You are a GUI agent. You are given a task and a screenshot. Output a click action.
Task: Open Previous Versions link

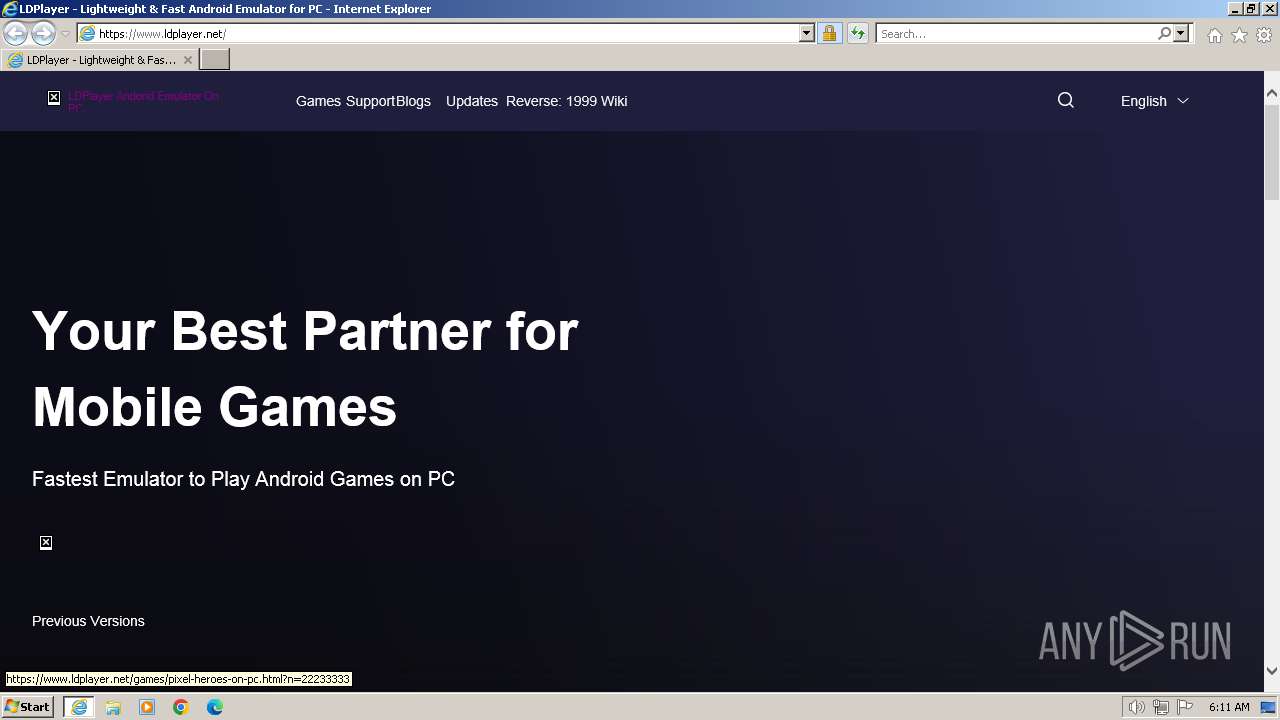(x=88, y=621)
